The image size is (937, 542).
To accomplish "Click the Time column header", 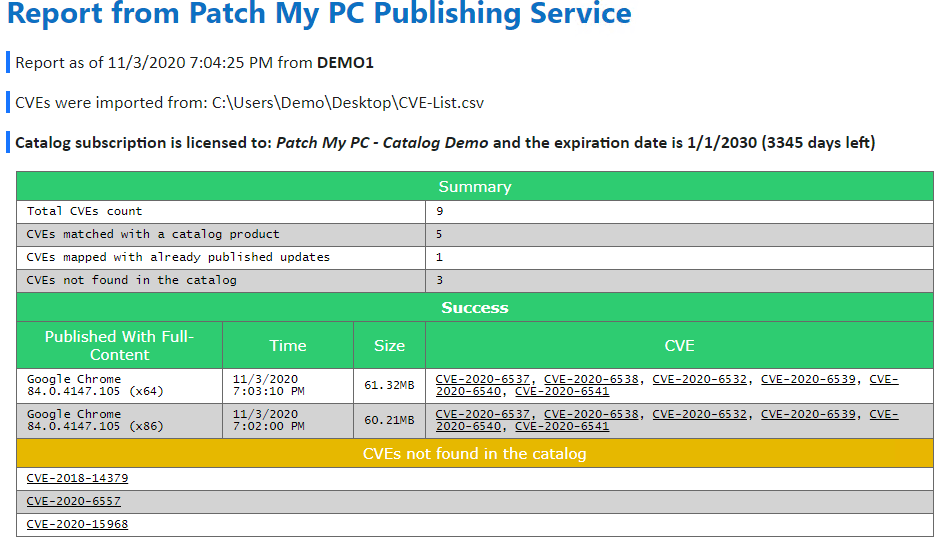I will 288,345.
